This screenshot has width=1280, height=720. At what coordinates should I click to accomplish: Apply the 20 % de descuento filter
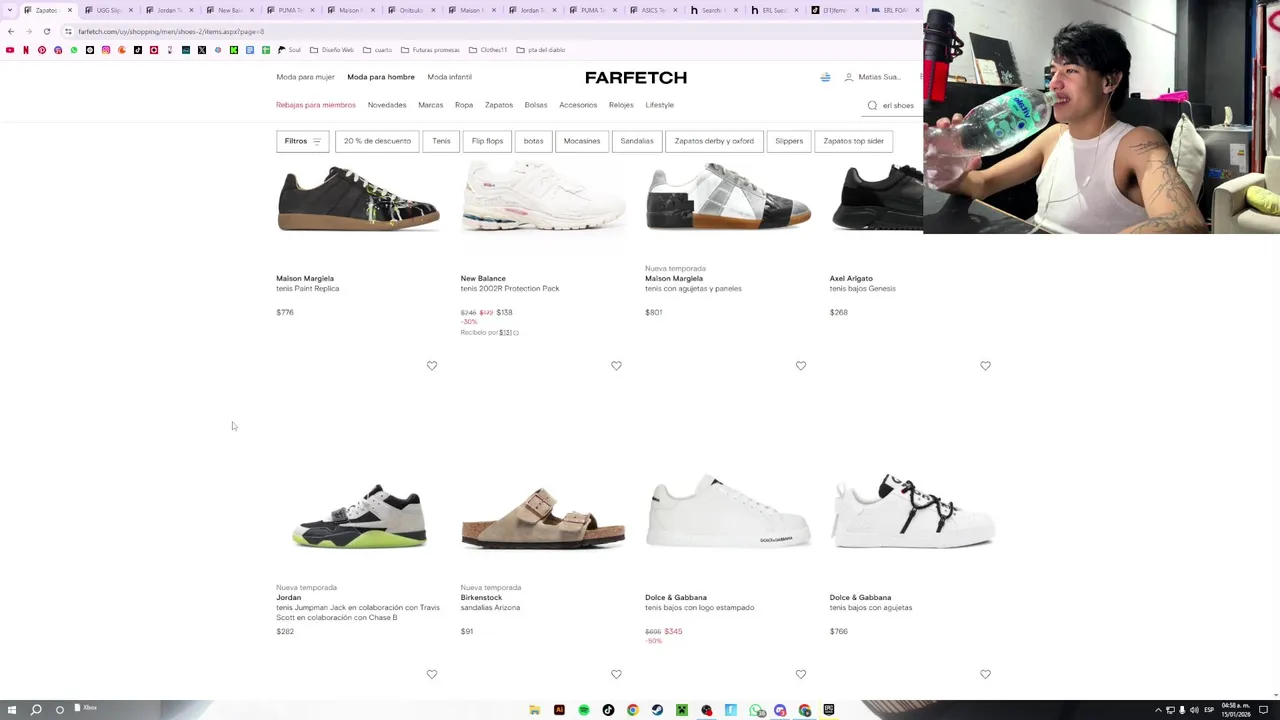tap(377, 141)
